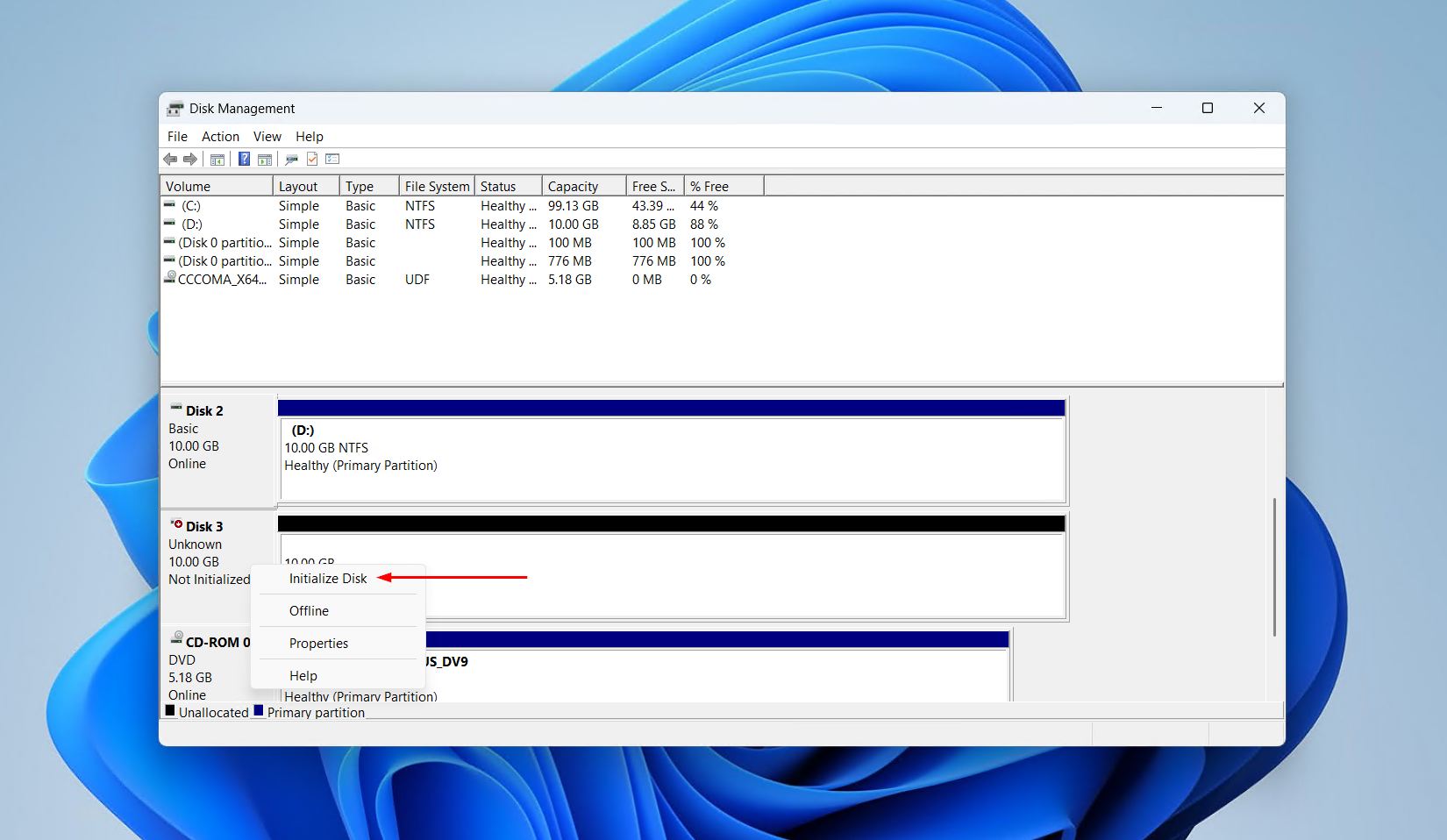Click the vertical scrollbar of the disk pane
The image size is (1447, 840).
(1274, 567)
